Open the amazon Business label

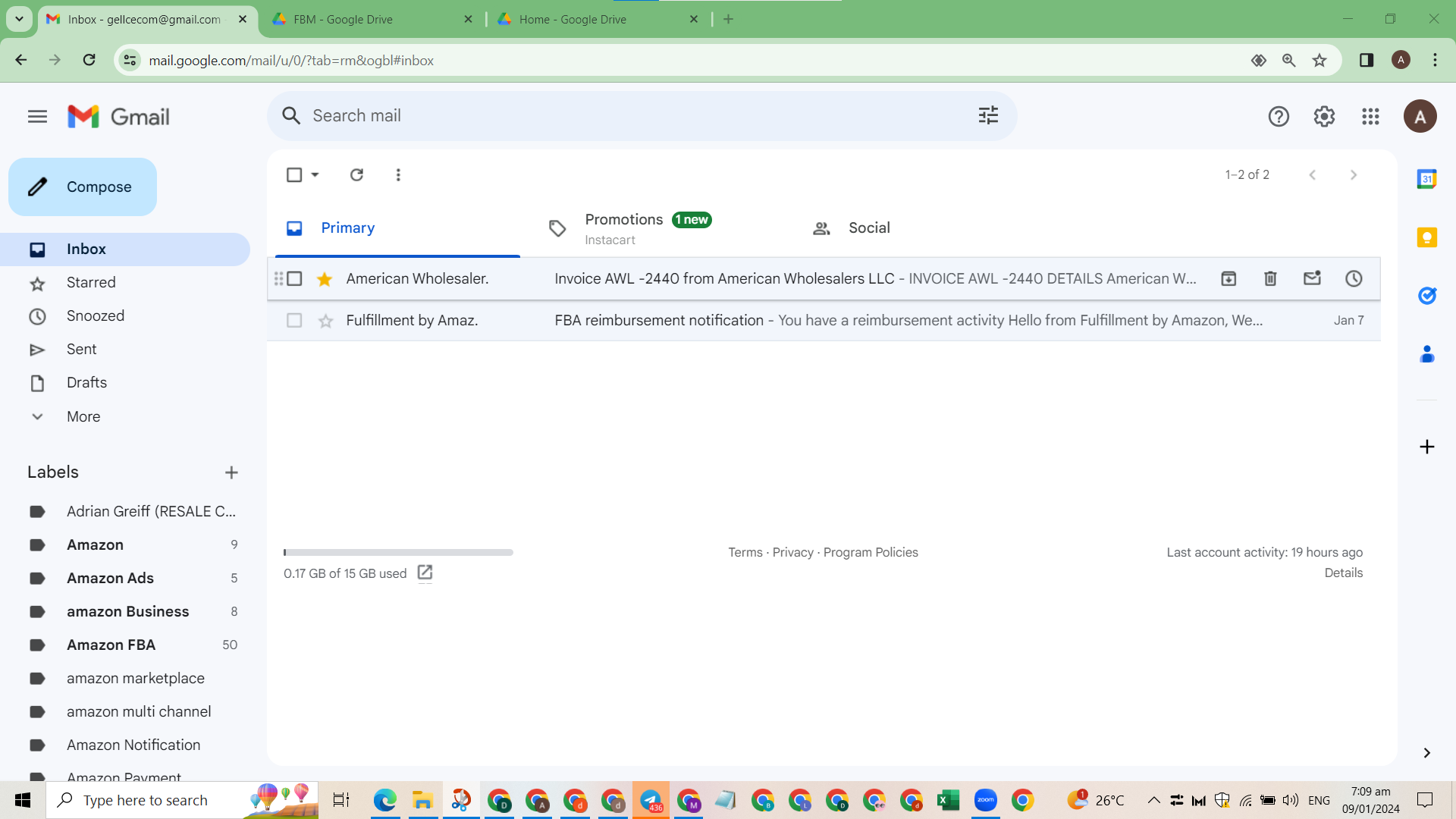pyautogui.click(x=125, y=611)
